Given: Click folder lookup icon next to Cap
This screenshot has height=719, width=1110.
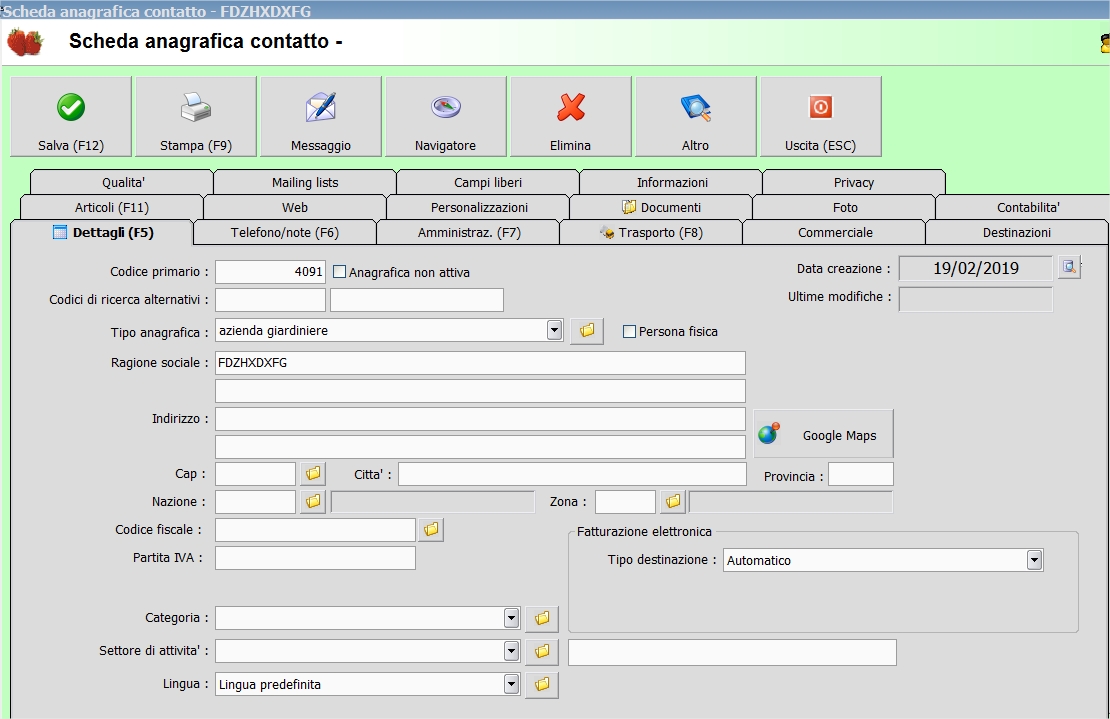Looking at the screenshot, I should pyautogui.click(x=313, y=473).
